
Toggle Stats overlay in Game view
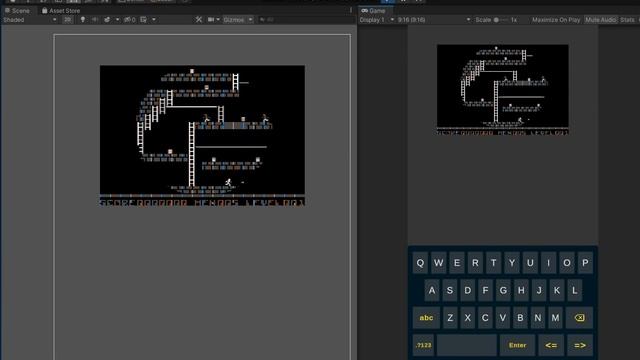(627, 20)
